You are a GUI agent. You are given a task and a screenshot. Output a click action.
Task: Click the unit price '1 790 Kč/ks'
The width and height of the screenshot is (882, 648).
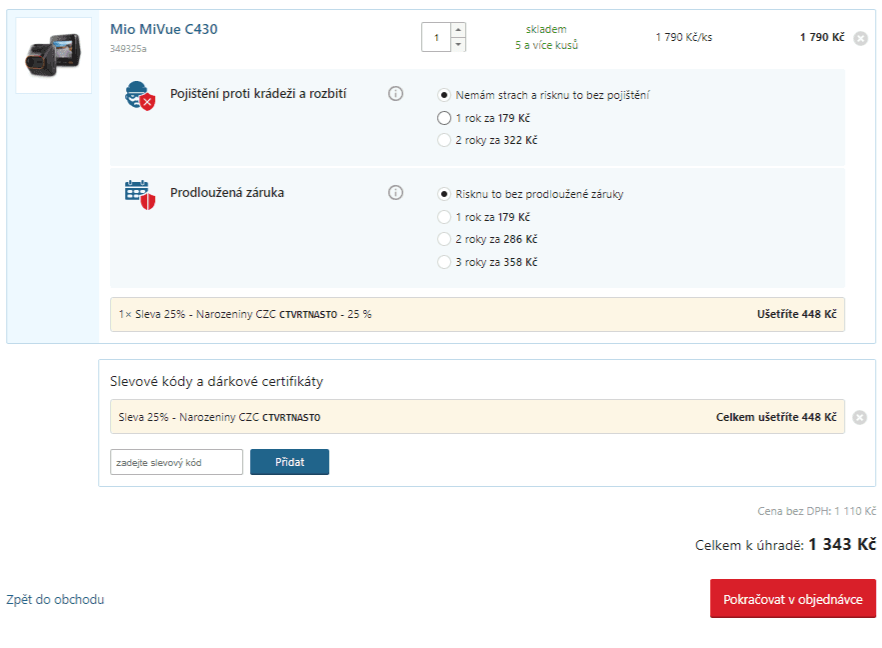[684, 37]
